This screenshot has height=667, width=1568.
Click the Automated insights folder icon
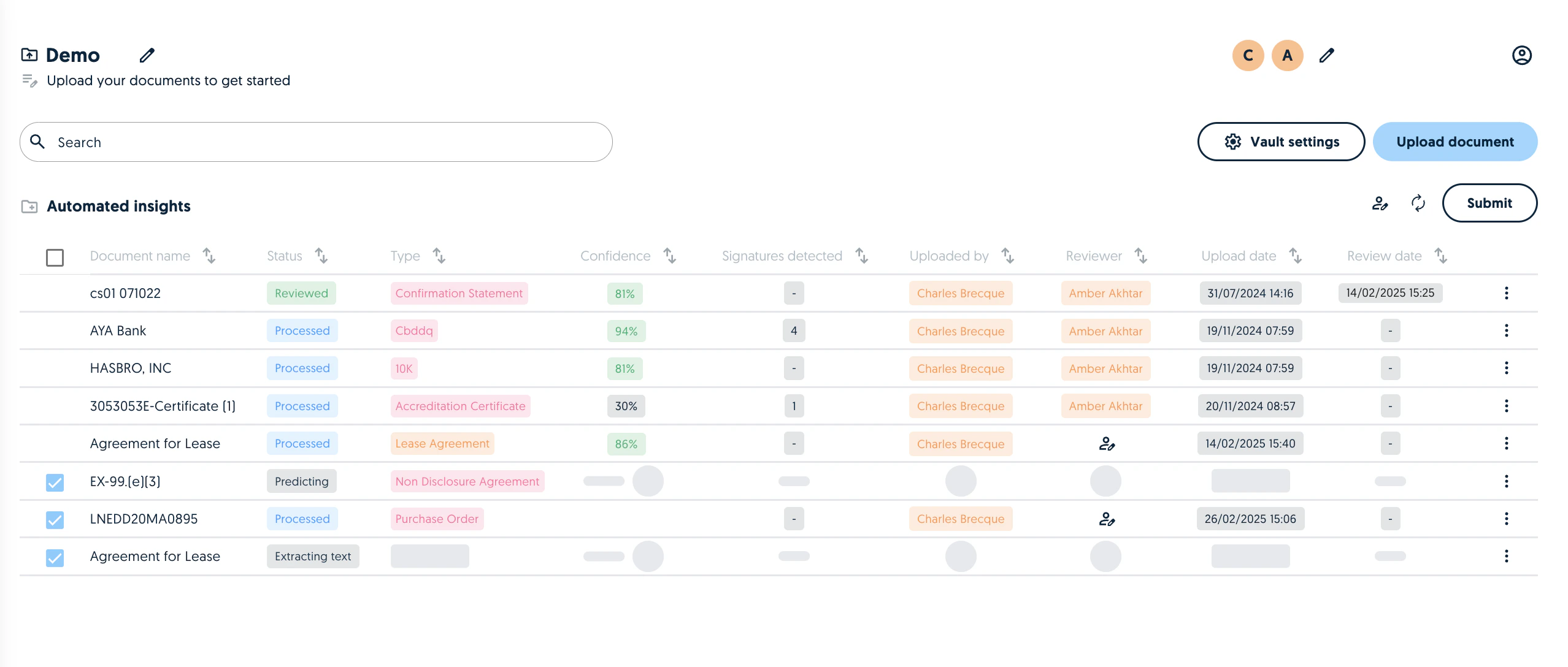point(29,206)
